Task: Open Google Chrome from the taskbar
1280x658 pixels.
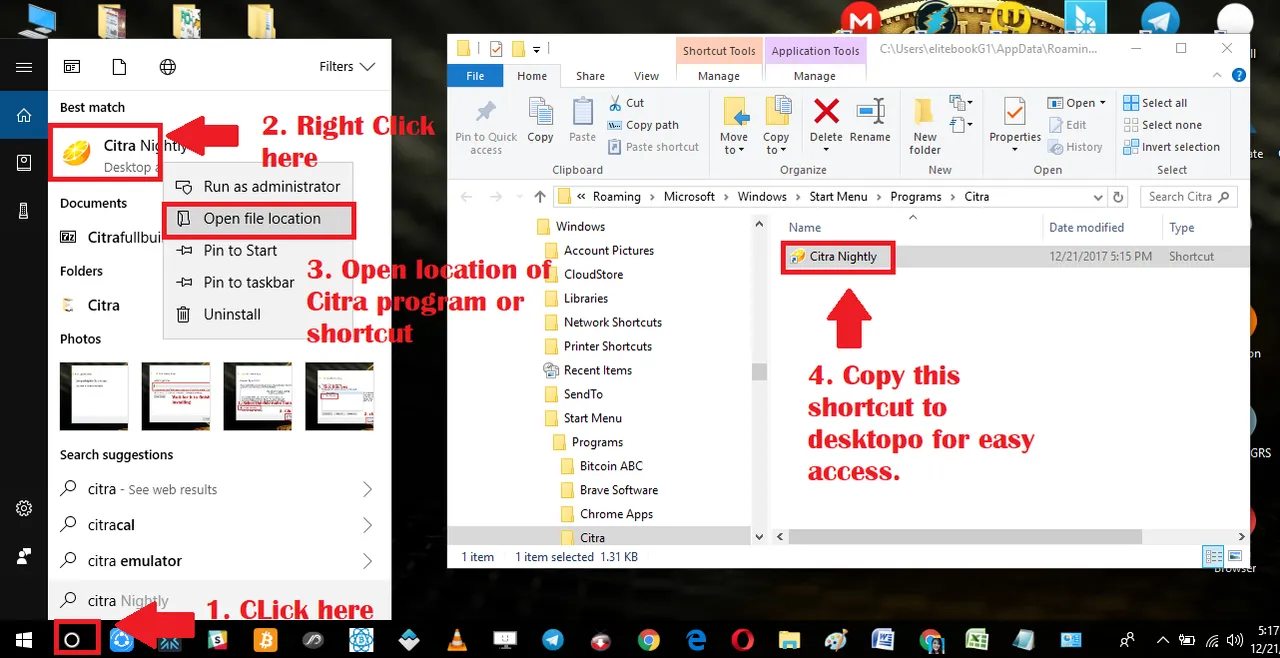Action: (649, 640)
